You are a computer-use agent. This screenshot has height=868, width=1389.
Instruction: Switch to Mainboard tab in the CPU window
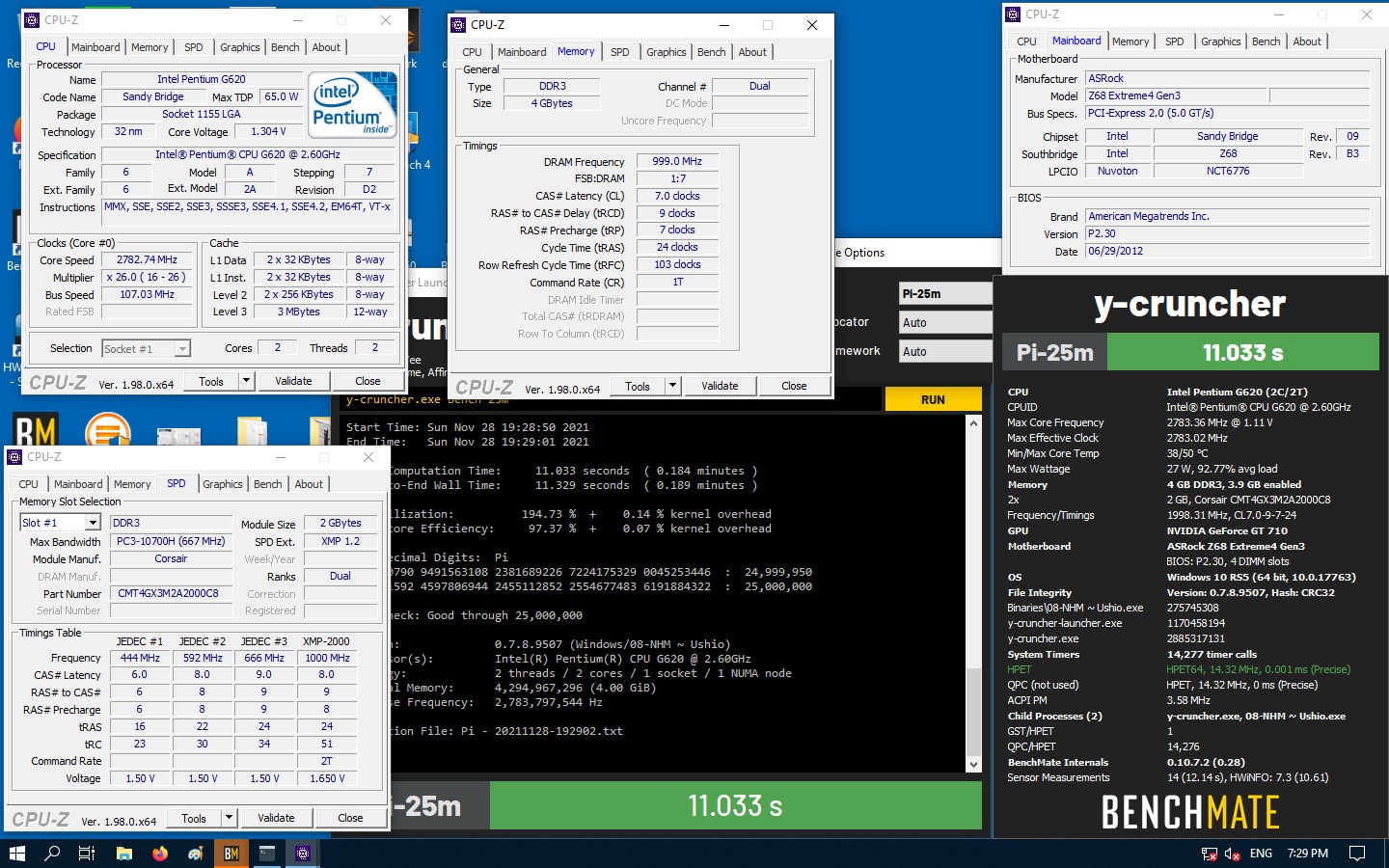tap(95, 47)
